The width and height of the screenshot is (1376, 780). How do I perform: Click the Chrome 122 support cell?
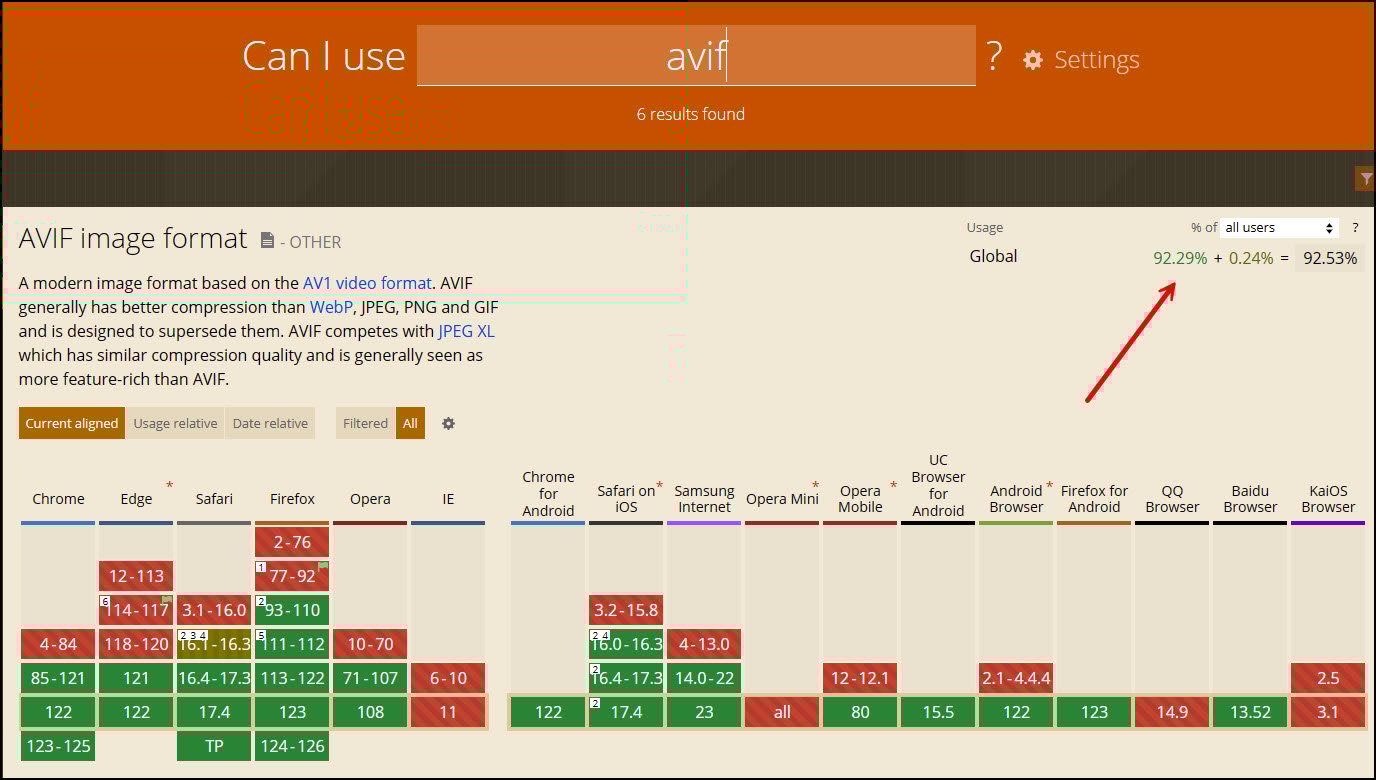tap(57, 712)
